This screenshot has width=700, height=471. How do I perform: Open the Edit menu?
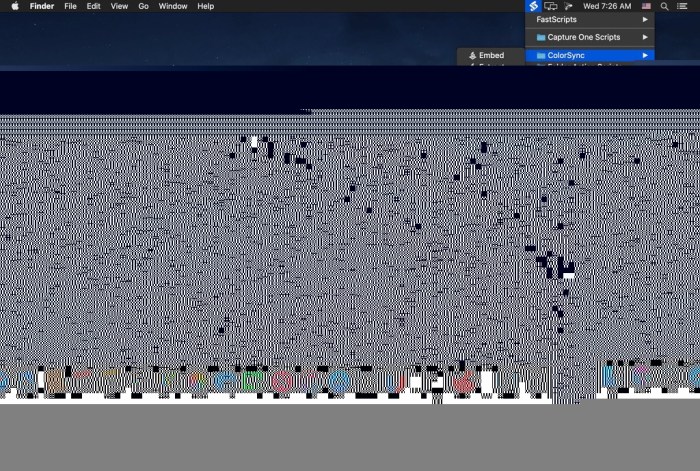(x=93, y=6)
